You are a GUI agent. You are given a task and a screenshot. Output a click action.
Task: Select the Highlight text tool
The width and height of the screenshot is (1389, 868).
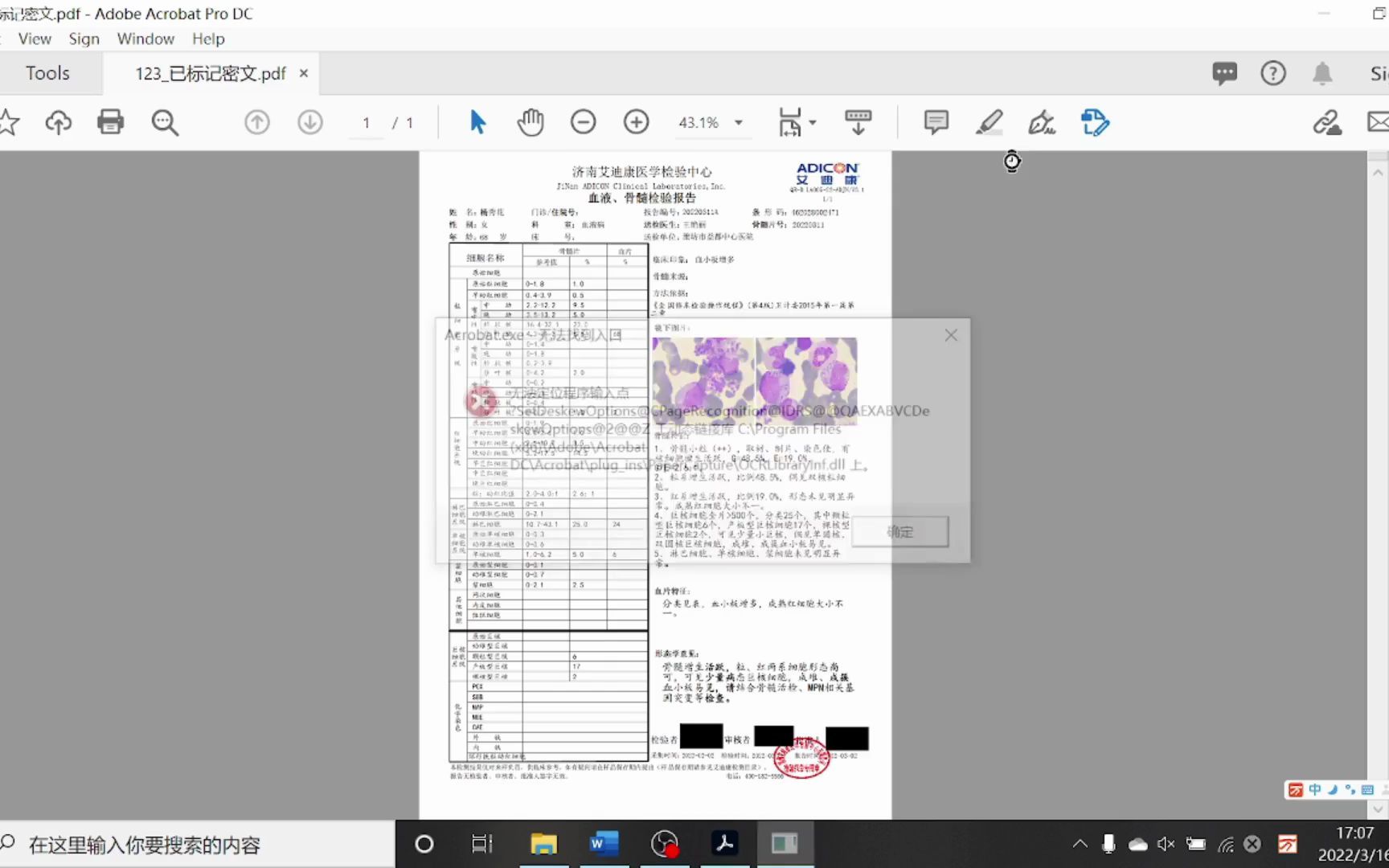[x=989, y=122]
